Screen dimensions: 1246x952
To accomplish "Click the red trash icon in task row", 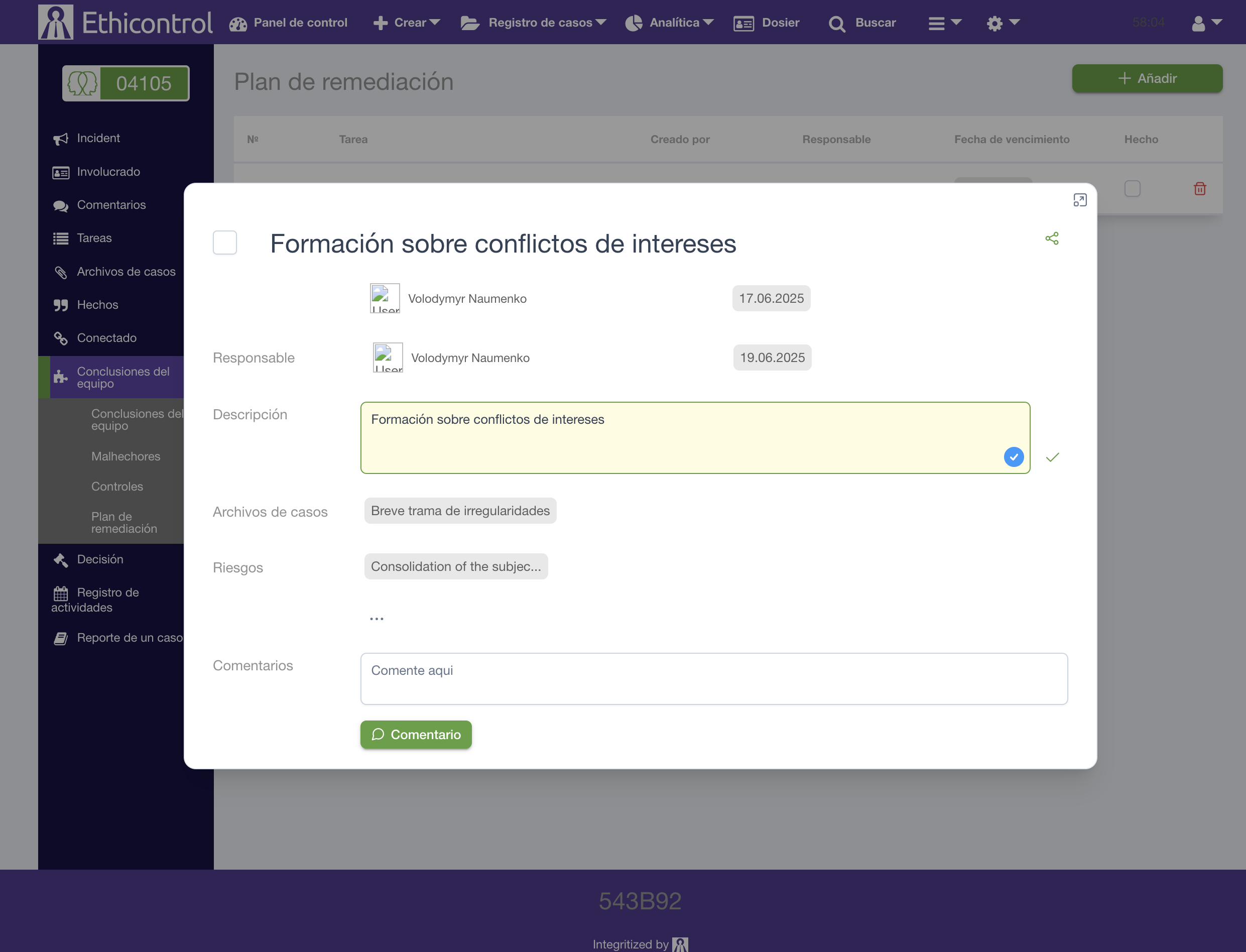I will pos(1199,189).
